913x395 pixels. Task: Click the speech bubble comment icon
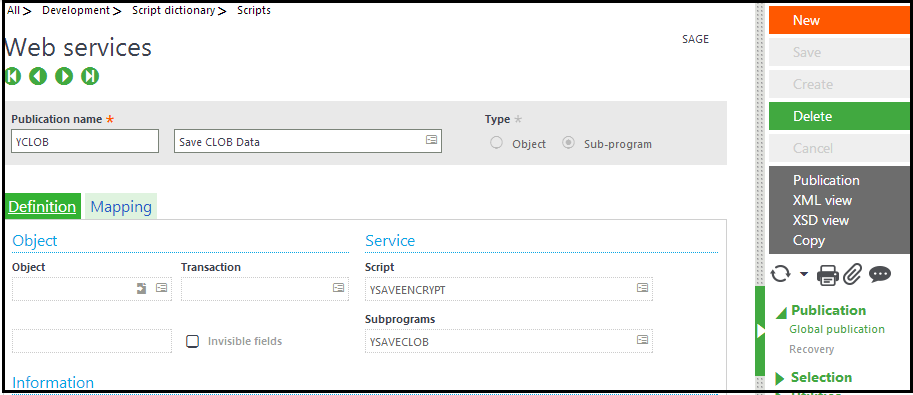coord(880,274)
